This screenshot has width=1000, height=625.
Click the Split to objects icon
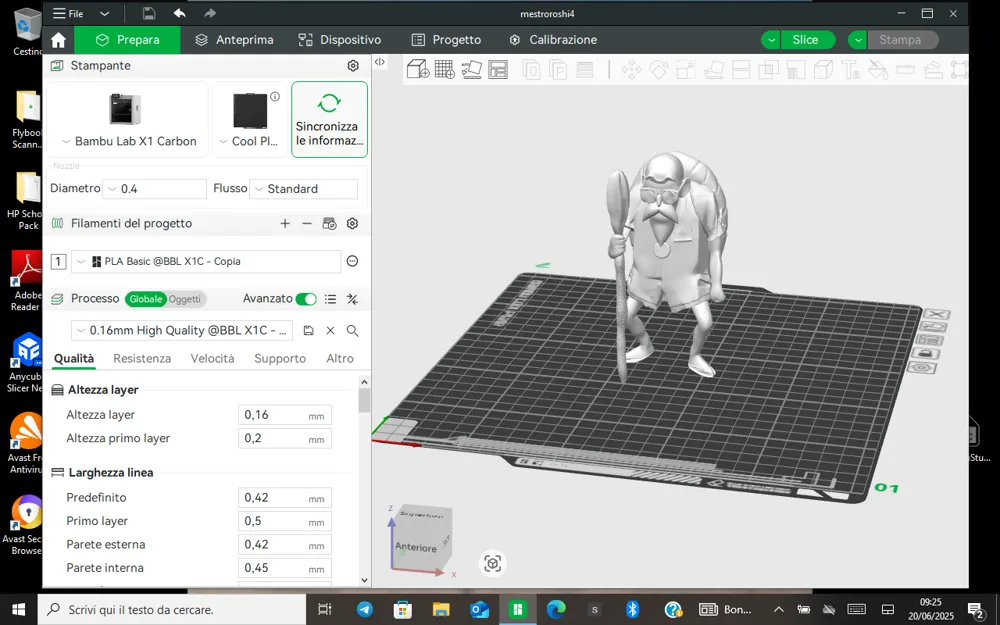(531, 69)
